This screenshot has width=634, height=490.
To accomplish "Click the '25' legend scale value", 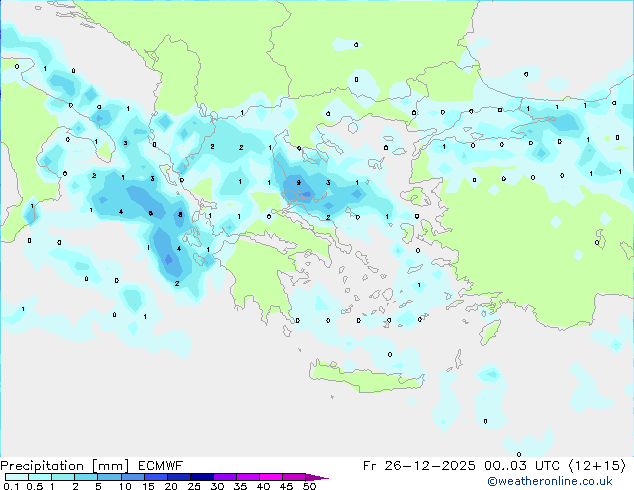I will click(x=194, y=486).
